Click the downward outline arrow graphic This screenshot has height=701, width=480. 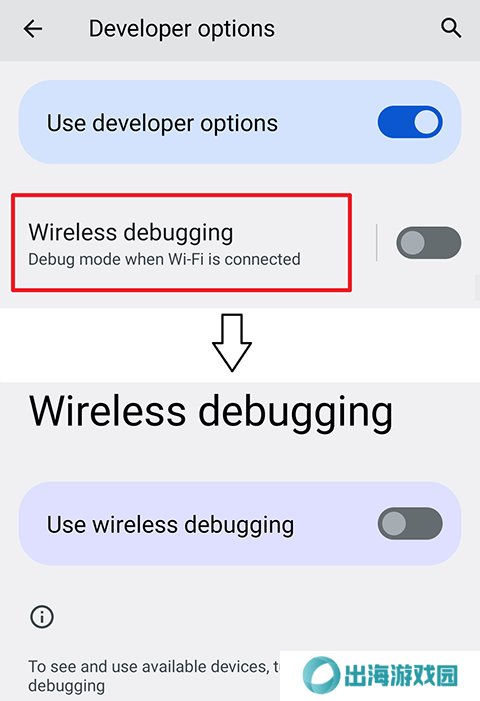[232, 342]
